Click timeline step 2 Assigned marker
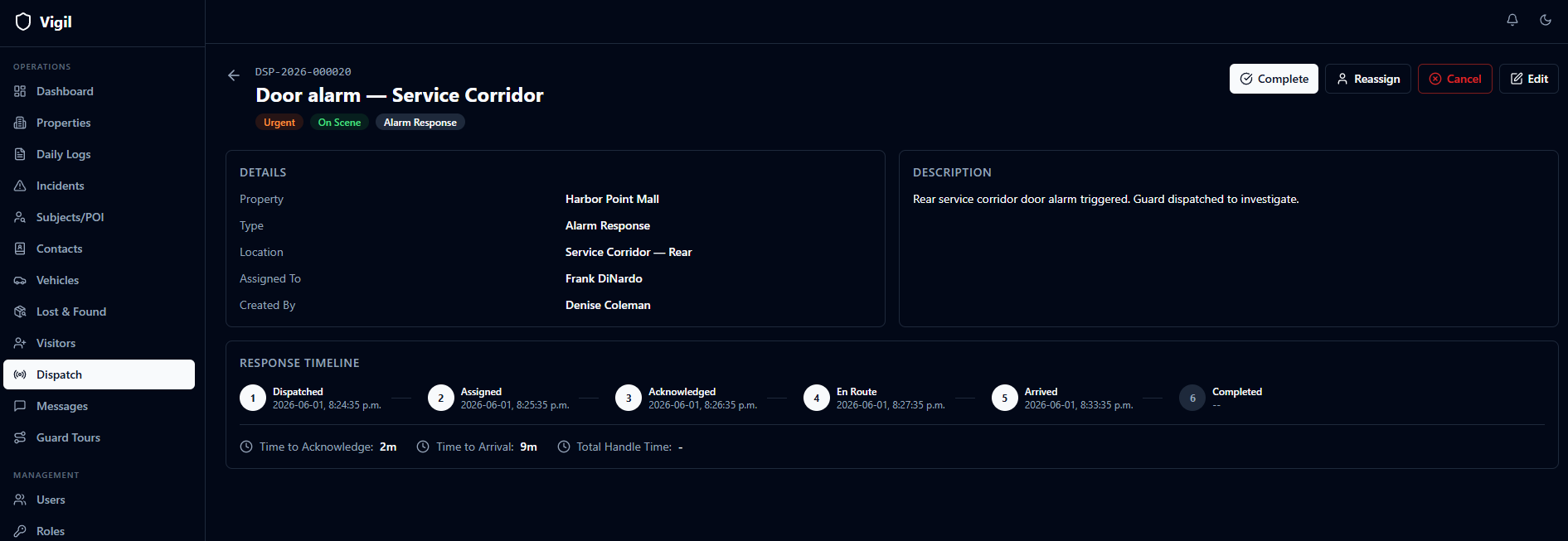 tap(441, 398)
